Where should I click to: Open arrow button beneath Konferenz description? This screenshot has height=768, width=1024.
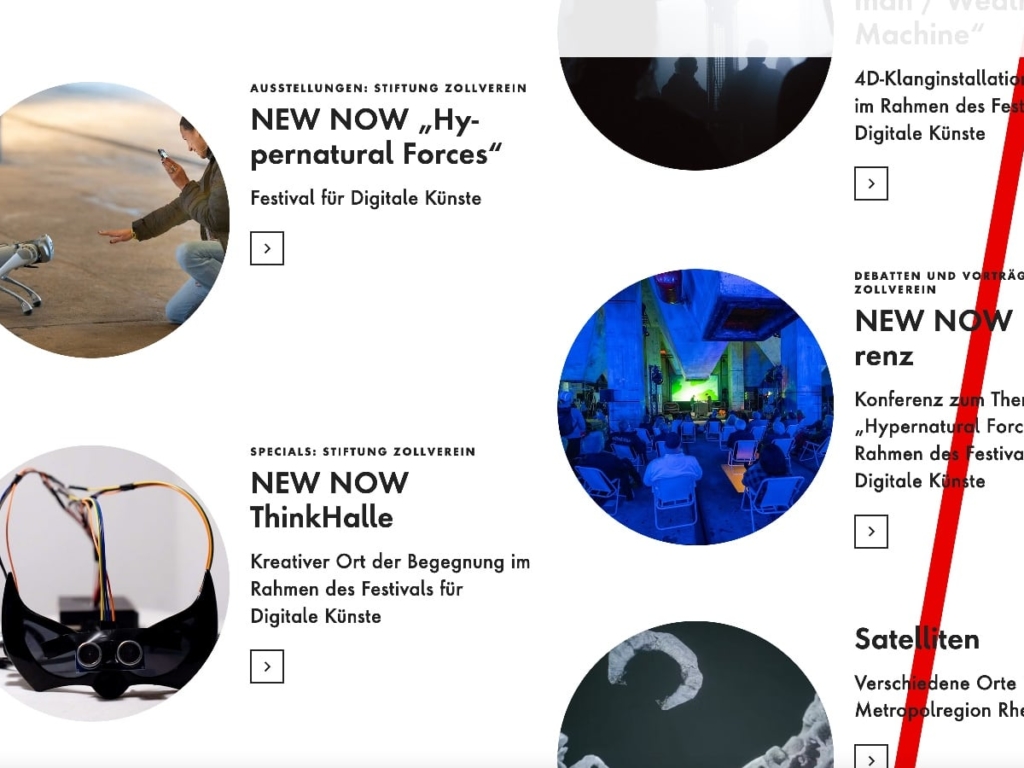click(x=871, y=531)
